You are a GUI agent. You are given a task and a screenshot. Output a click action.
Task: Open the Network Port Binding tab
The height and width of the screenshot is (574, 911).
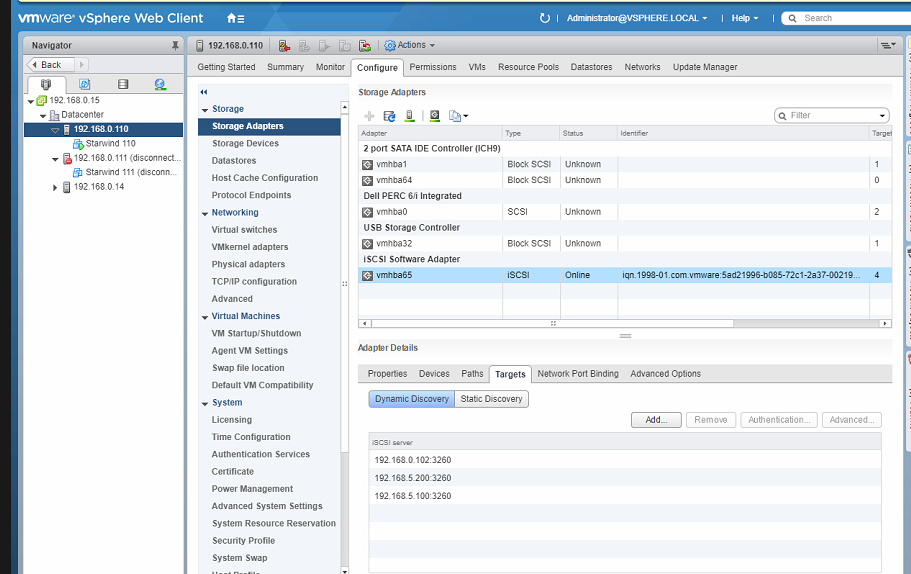578,374
